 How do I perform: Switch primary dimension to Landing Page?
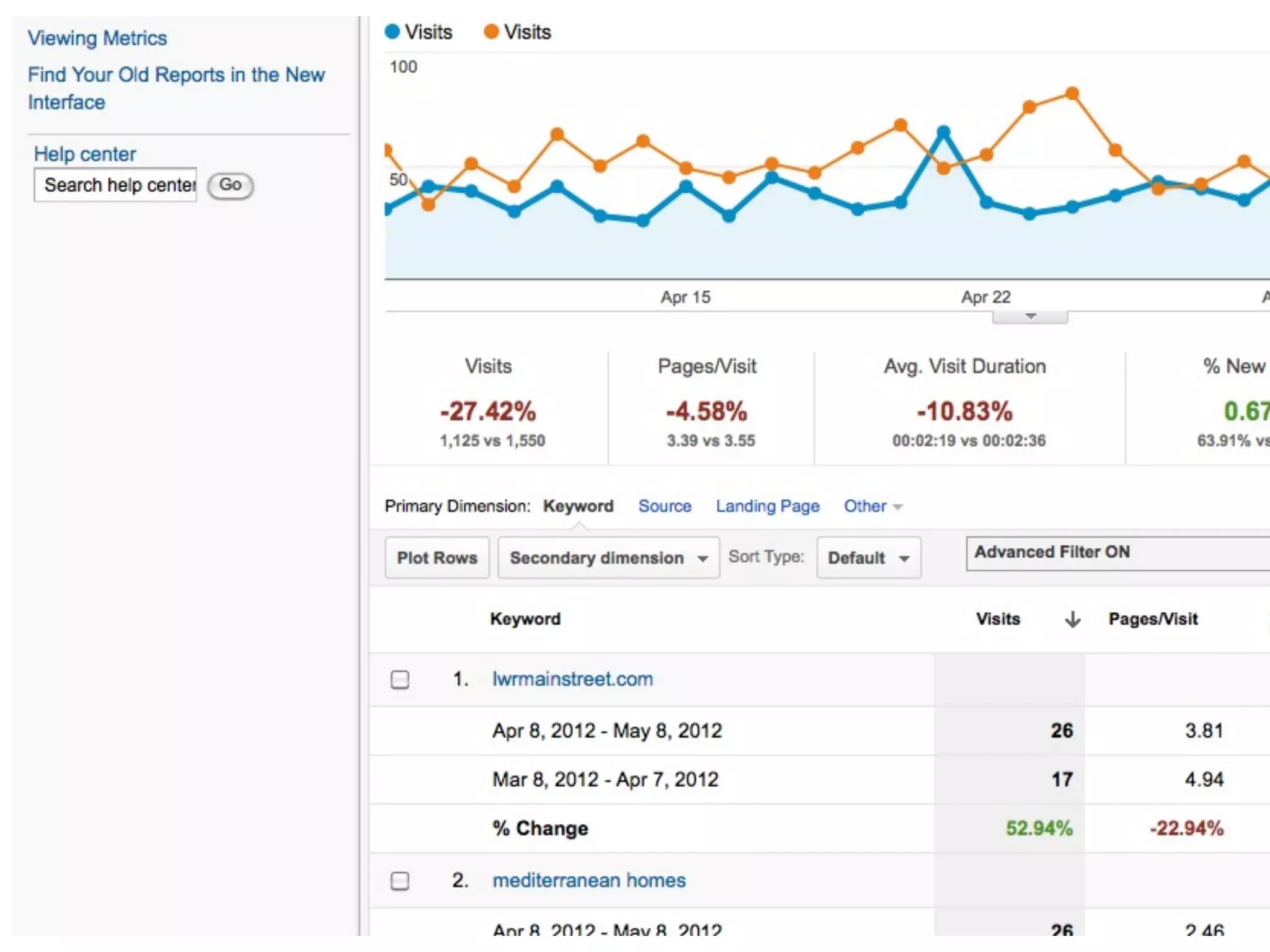(767, 506)
